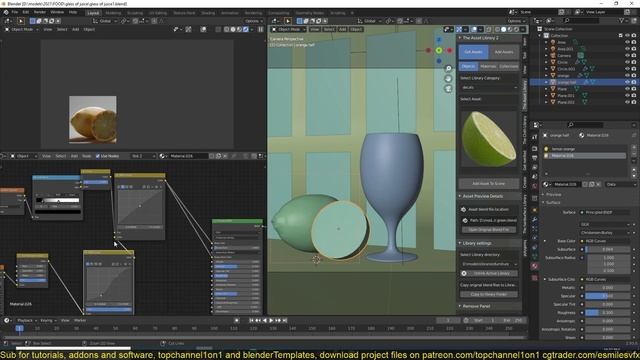The height and width of the screenshot is (360, 640).
Task: Click the ColorRamp gradient bar in node editor
Action: pos(58,200)
